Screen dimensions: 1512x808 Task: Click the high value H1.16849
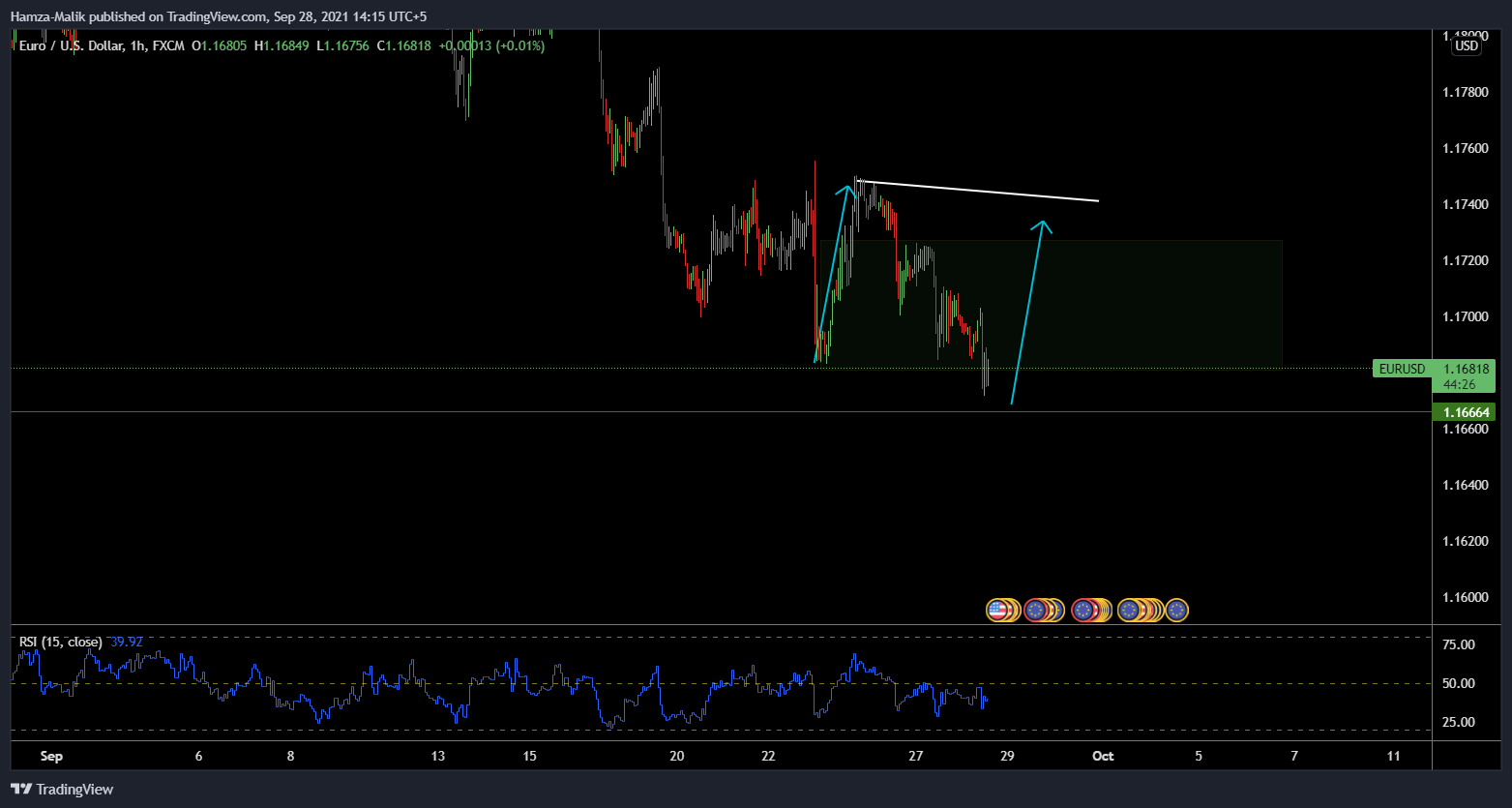(282, 45)
